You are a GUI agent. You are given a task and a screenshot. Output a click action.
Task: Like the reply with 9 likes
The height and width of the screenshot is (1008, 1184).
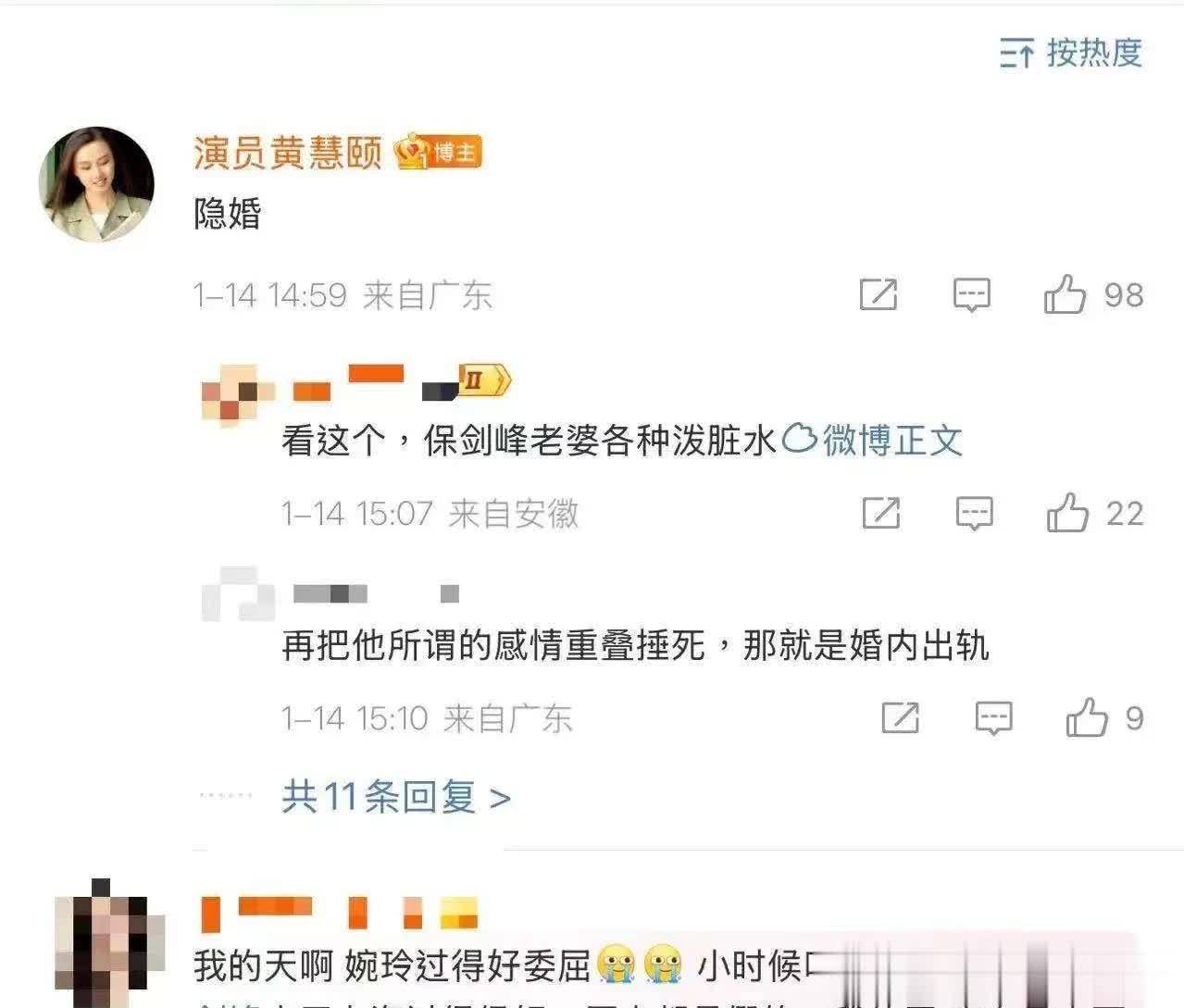click(x=1105, y=718)
